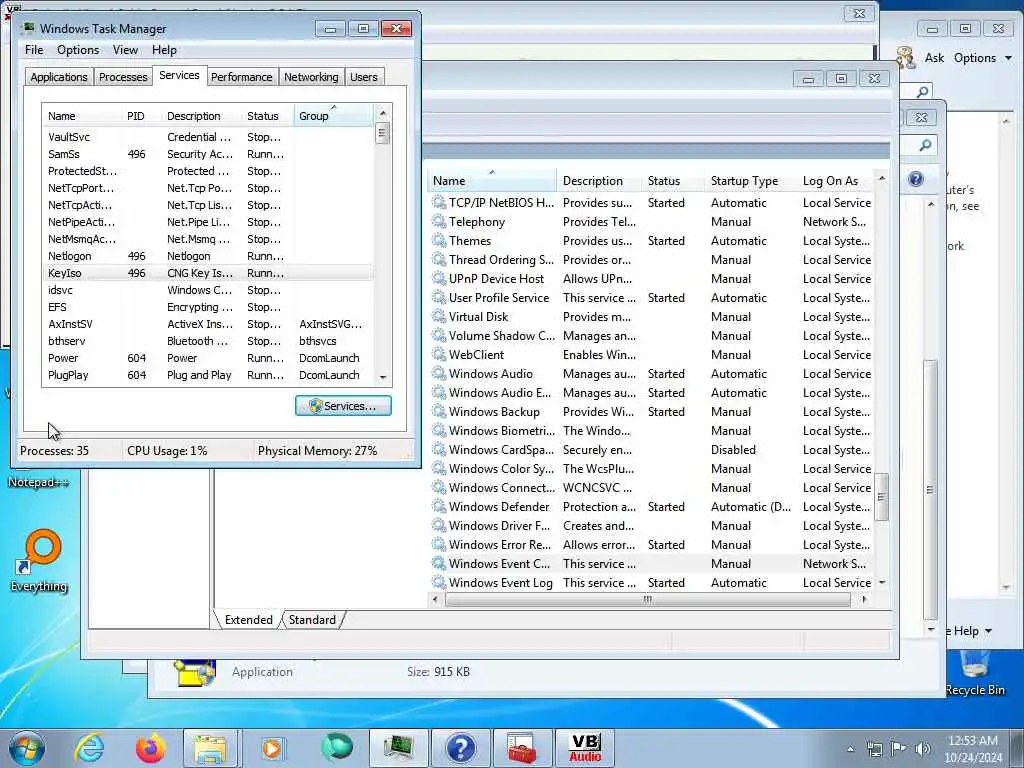Image resolution: width=1024 pixels, height=768 pixels.
Task: Switch to the Users tab
Action: 364,77
